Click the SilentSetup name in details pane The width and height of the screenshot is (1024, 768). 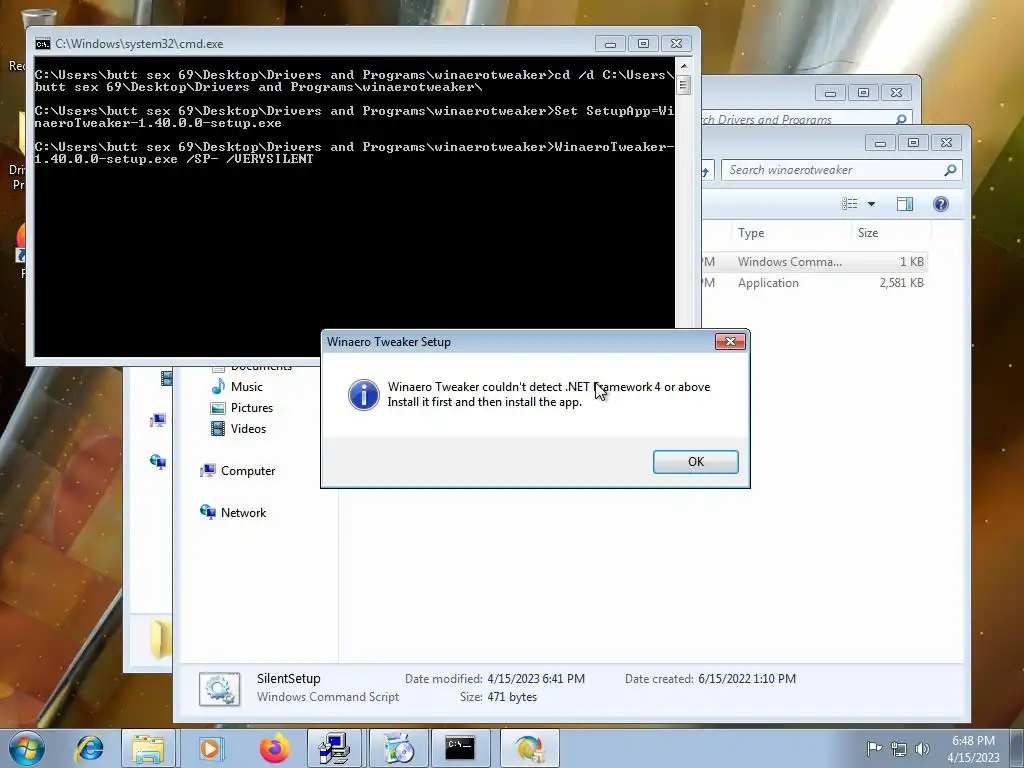[x=289, y=679]
